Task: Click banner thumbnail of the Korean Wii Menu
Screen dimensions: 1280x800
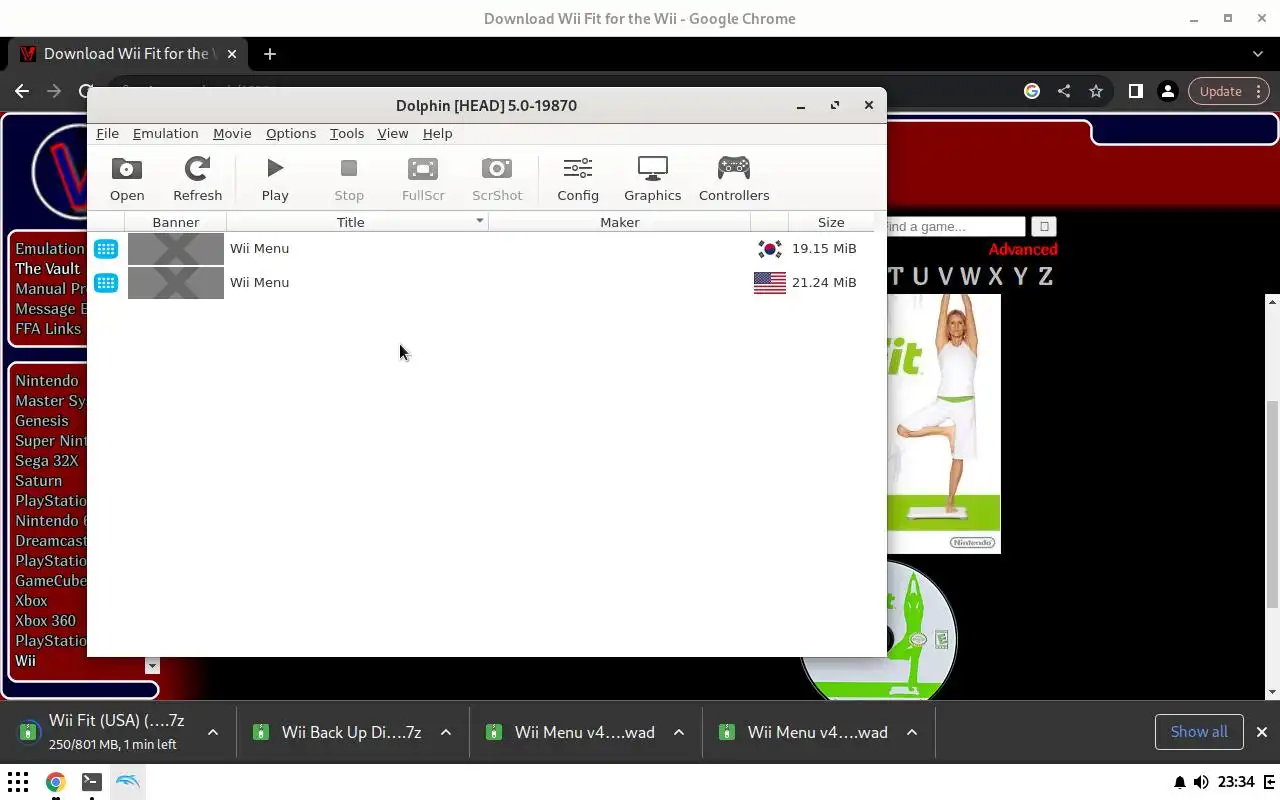Action: click(x=176, y=249)
